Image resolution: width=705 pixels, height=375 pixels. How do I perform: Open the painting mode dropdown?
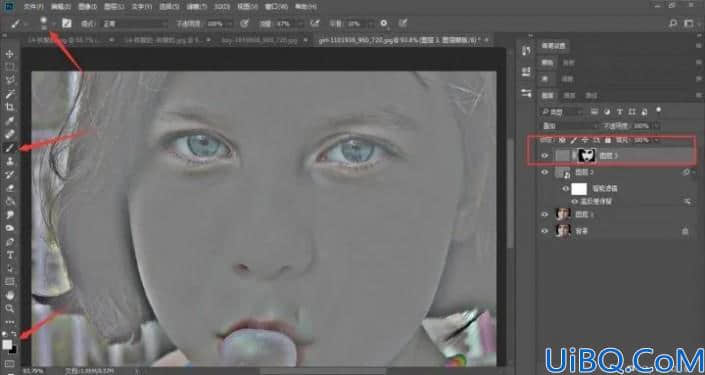(135, 24)
